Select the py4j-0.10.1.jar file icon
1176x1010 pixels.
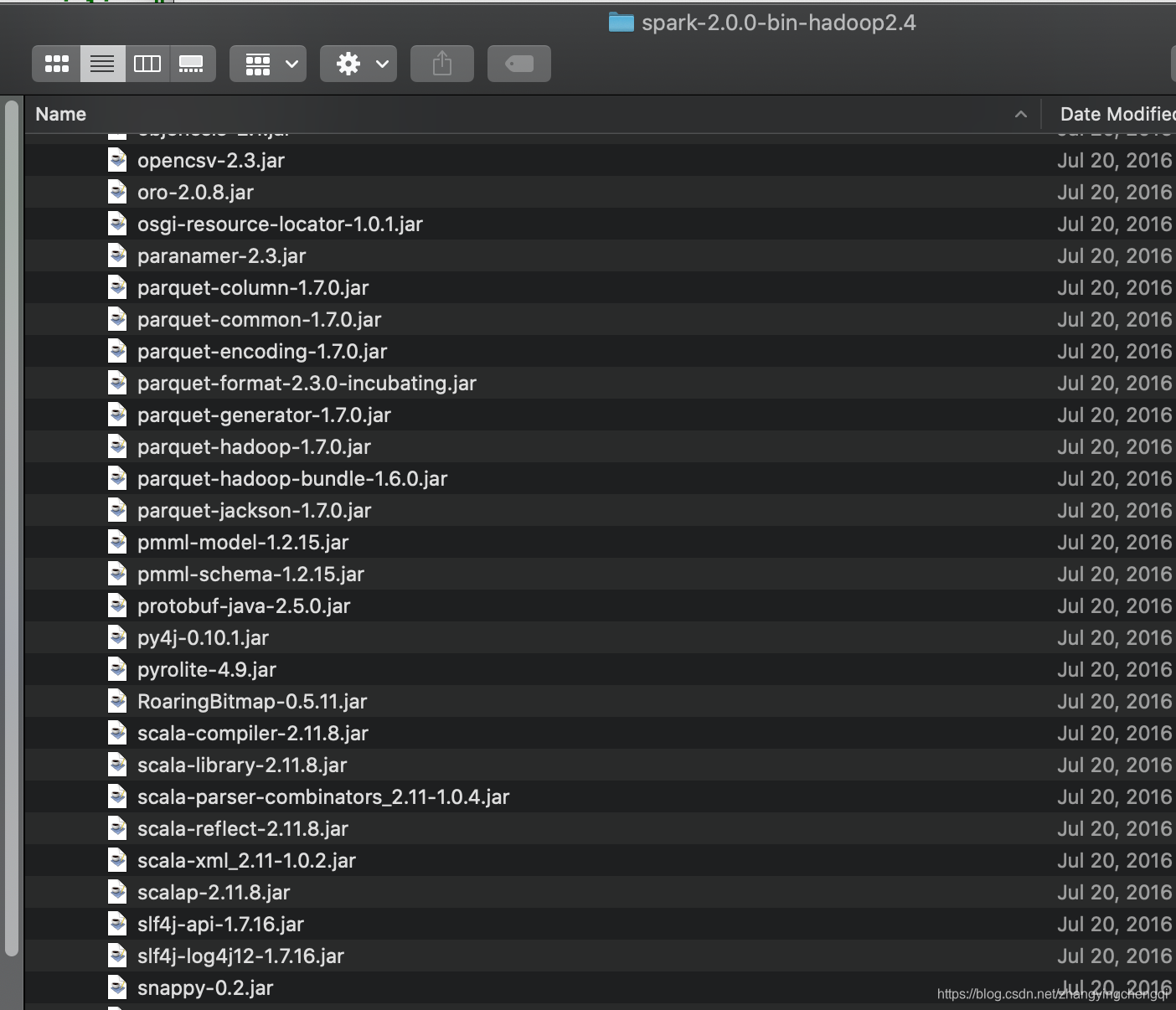[117, 637]
